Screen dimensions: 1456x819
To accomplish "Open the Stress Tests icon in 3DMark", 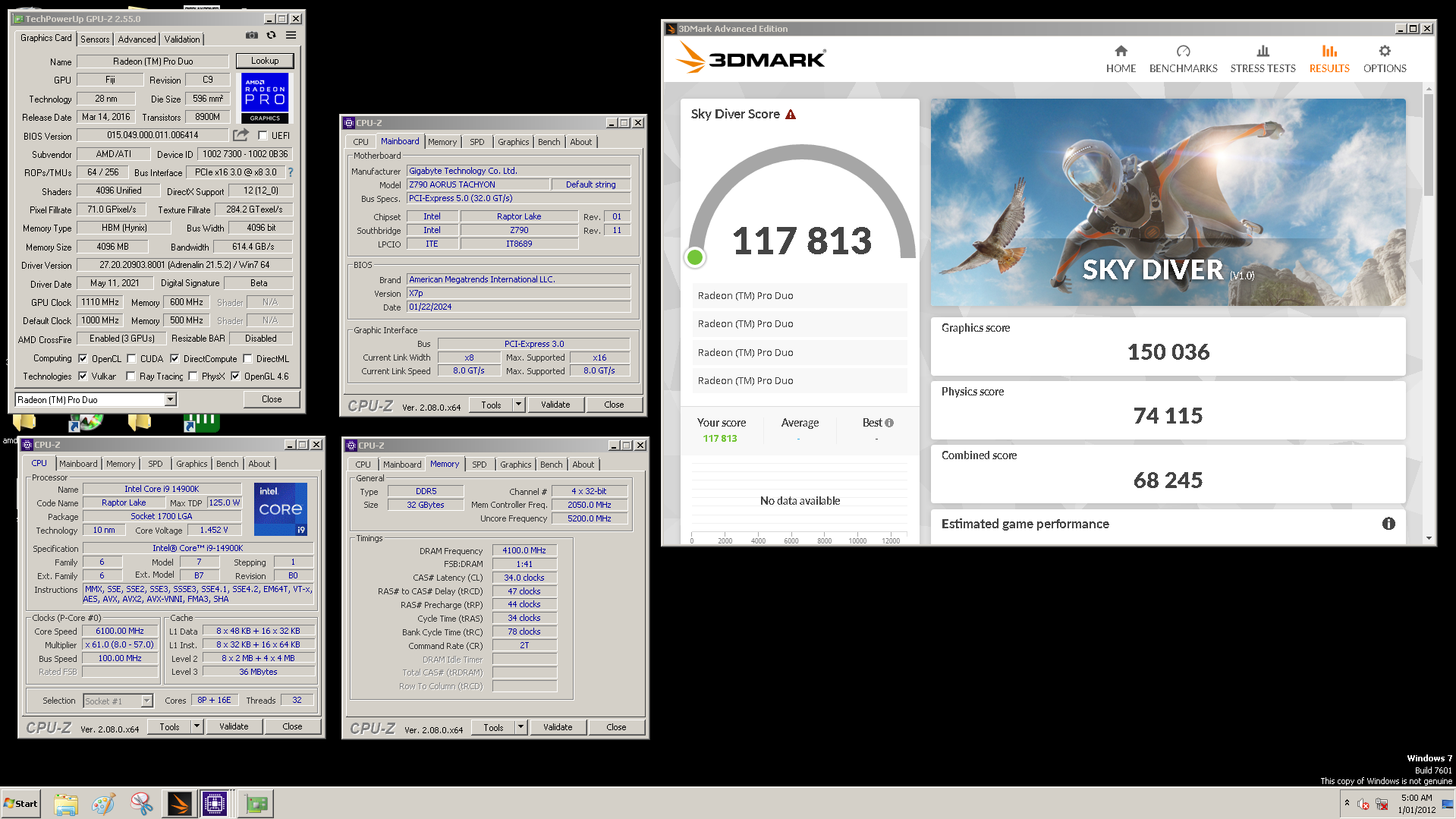I will pyautogui.click(x=1263, y=51).
